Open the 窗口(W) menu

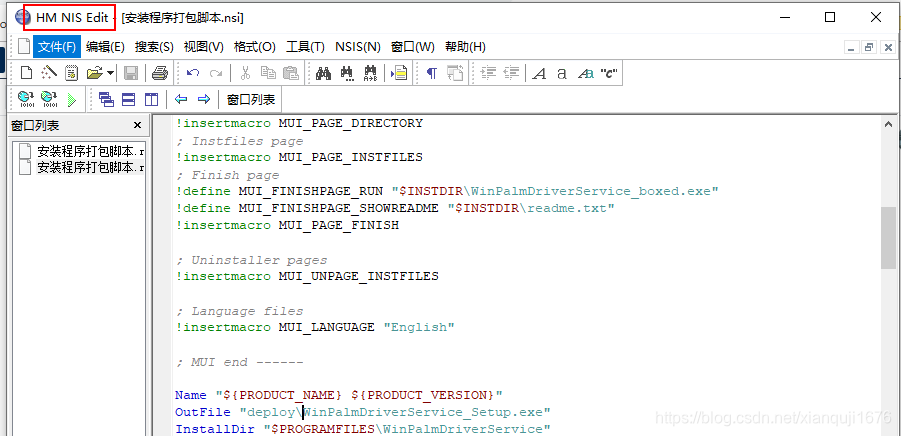413,47
